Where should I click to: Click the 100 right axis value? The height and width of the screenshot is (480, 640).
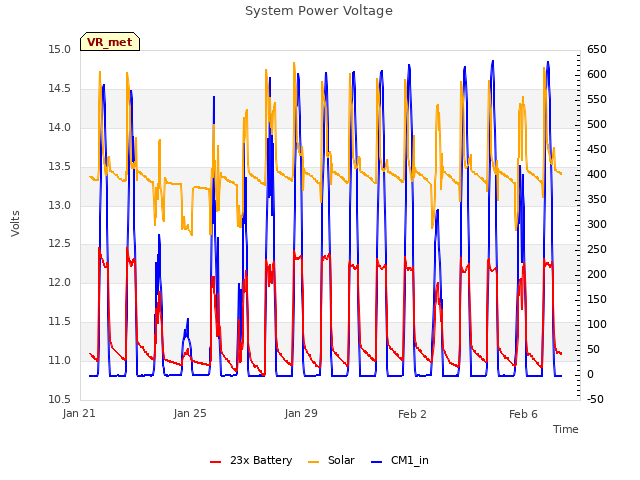(597, 324)
